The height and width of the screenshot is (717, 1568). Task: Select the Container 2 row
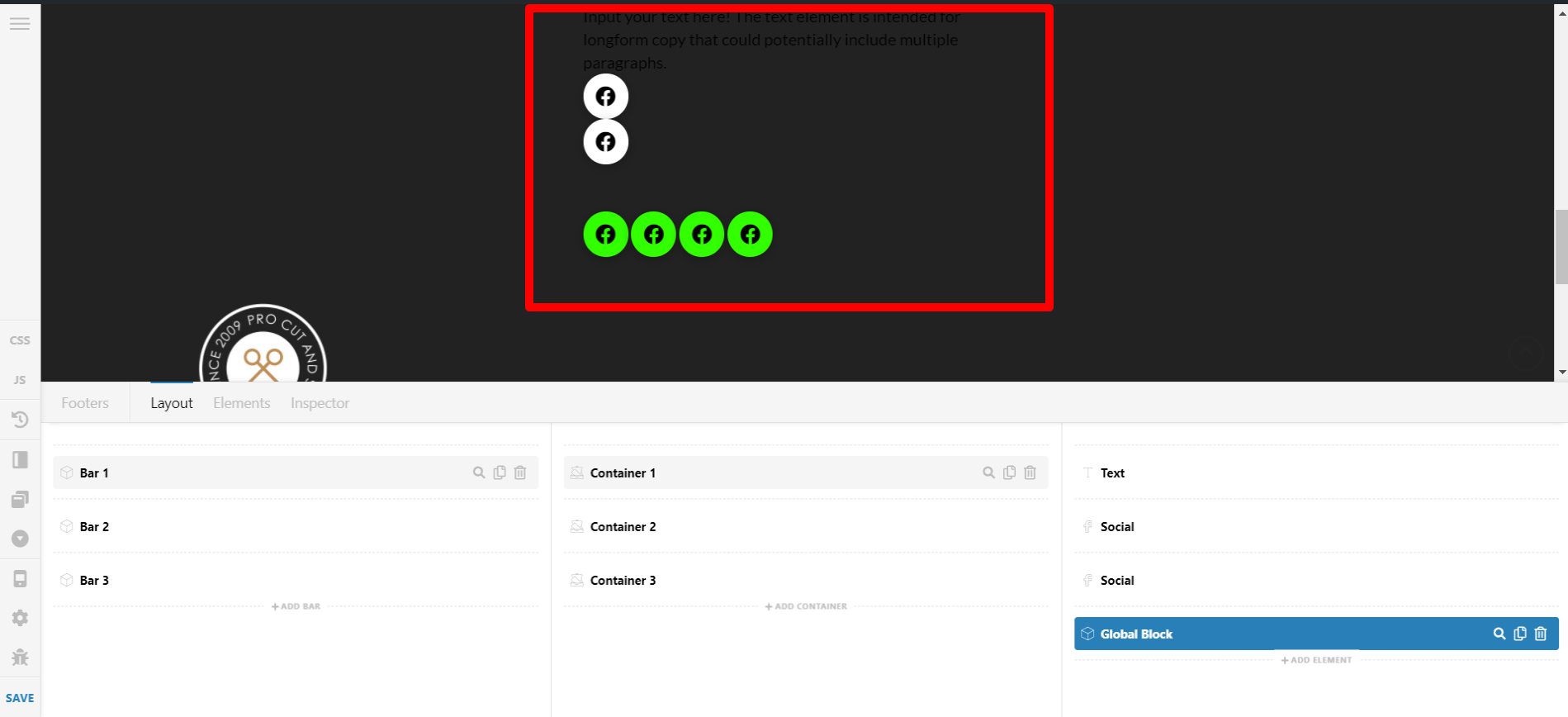(x=806, y=526)
